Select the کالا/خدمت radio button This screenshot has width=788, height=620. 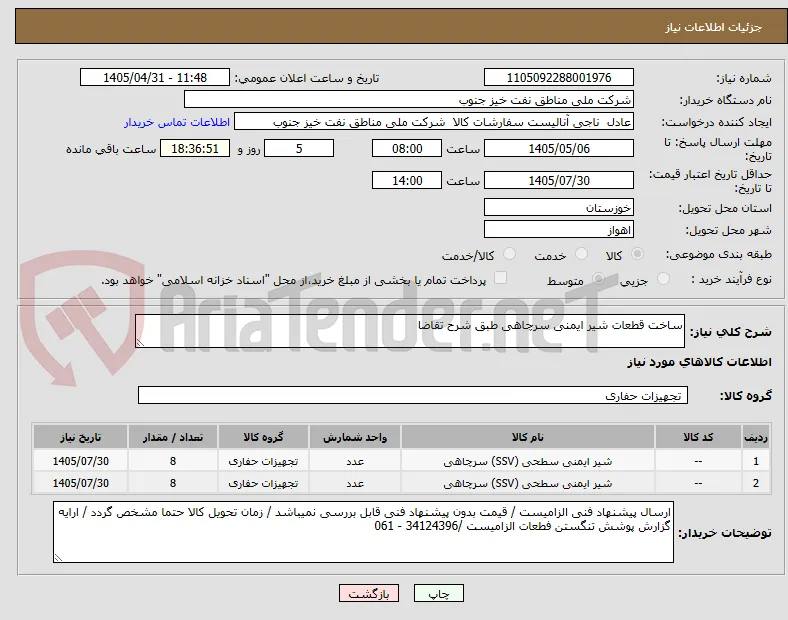click(510, 254)
